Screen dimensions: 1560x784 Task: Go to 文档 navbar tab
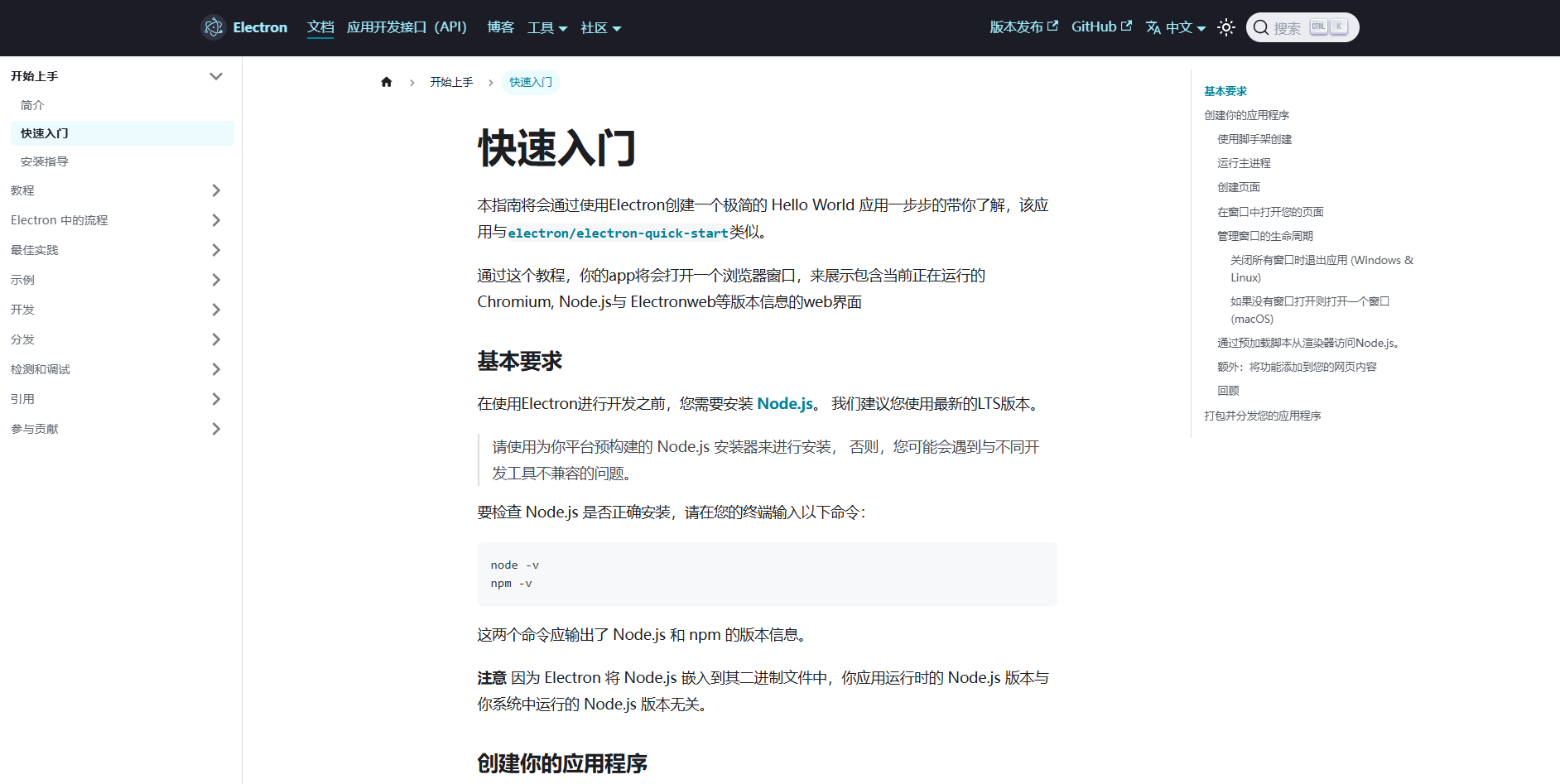click(x=320, y=27)
